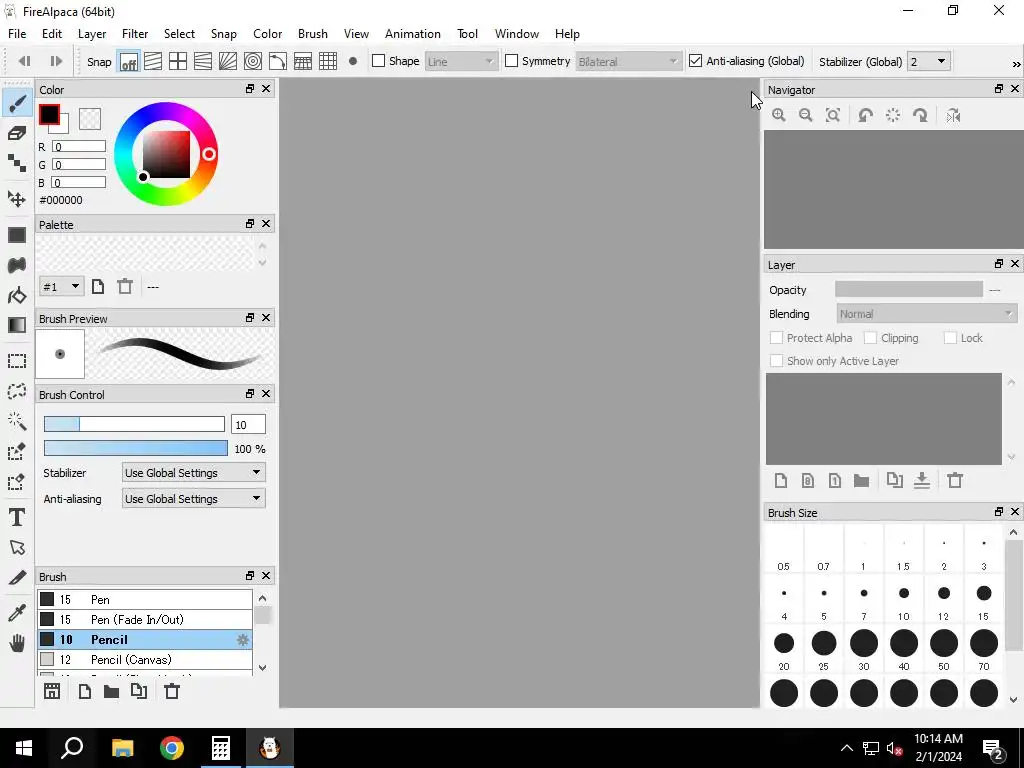Choose brush size 25 preset
The width and height of the screenshot is (1024, 768).
coord(824,649)
